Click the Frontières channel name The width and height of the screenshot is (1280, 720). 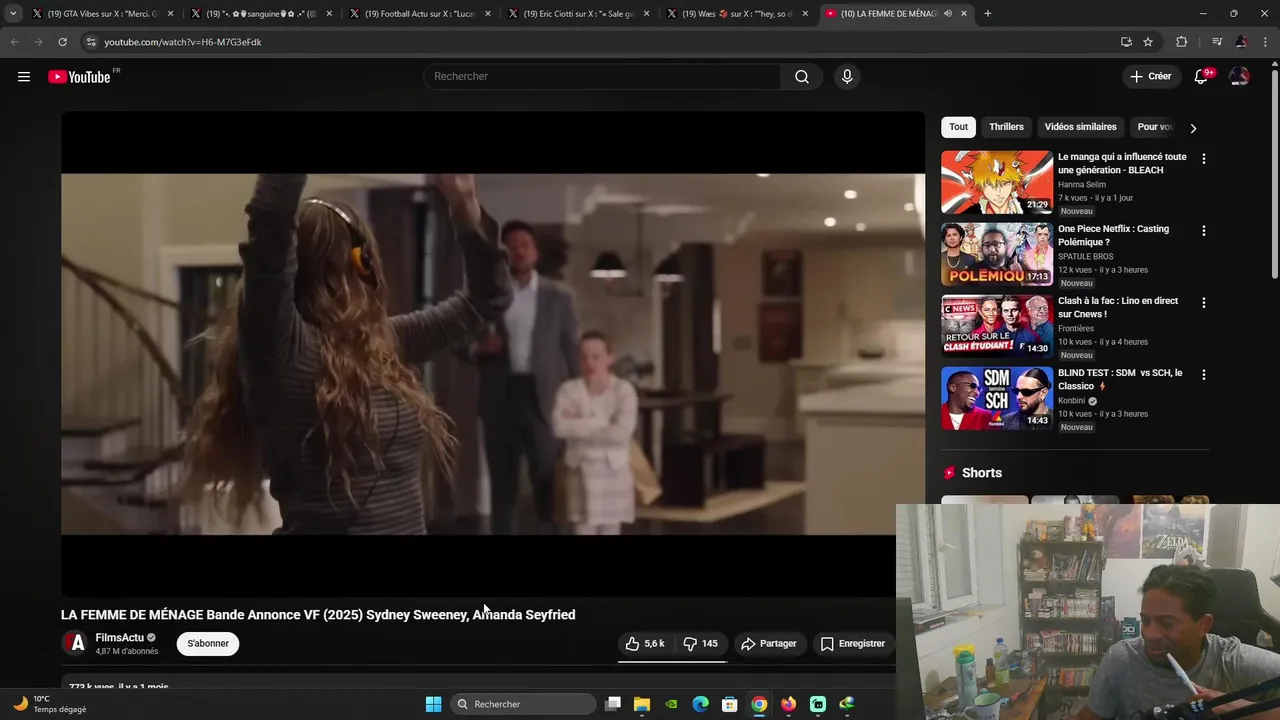(1076, 329)
